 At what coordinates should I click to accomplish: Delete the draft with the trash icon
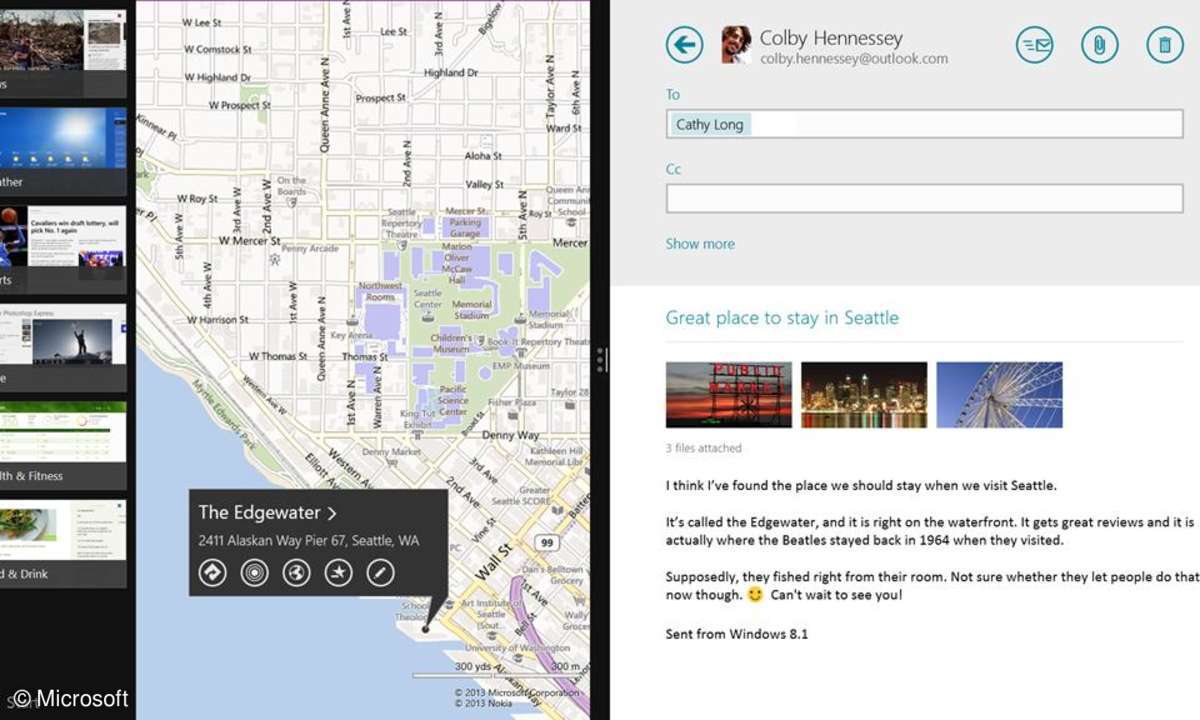tap(1165, 45)
